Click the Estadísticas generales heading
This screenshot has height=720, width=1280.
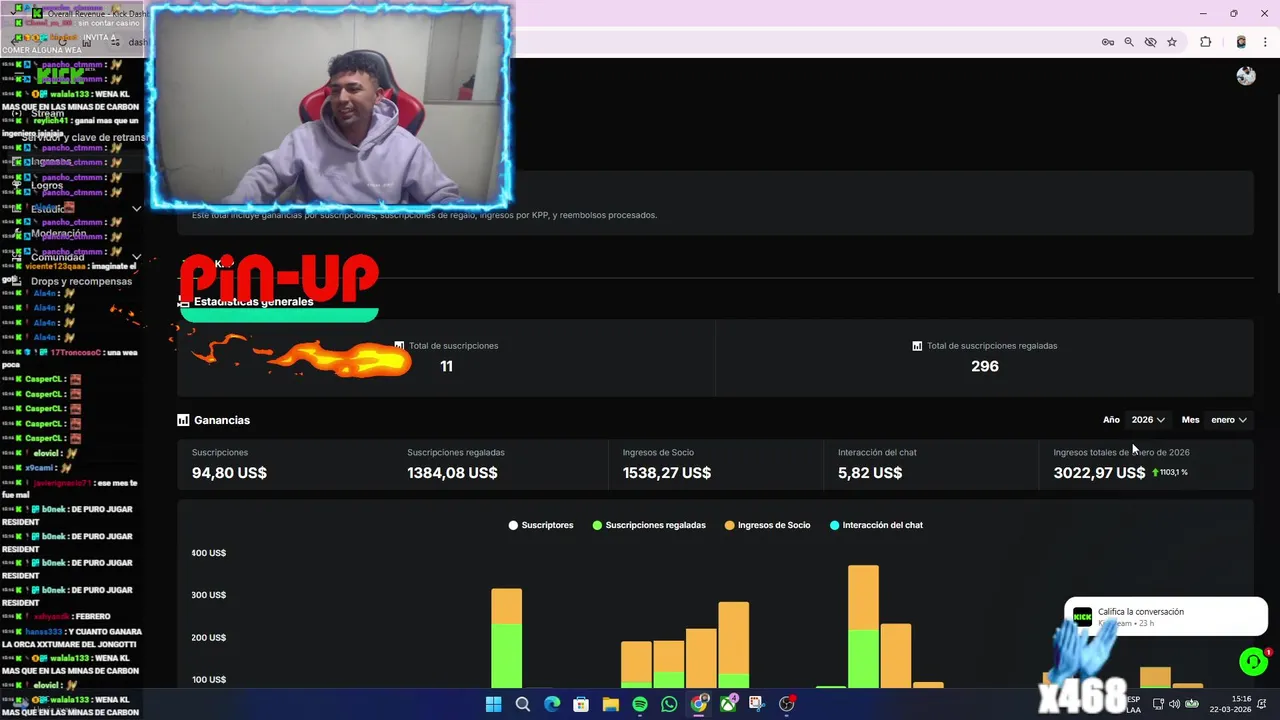click(x=253, y=301)
